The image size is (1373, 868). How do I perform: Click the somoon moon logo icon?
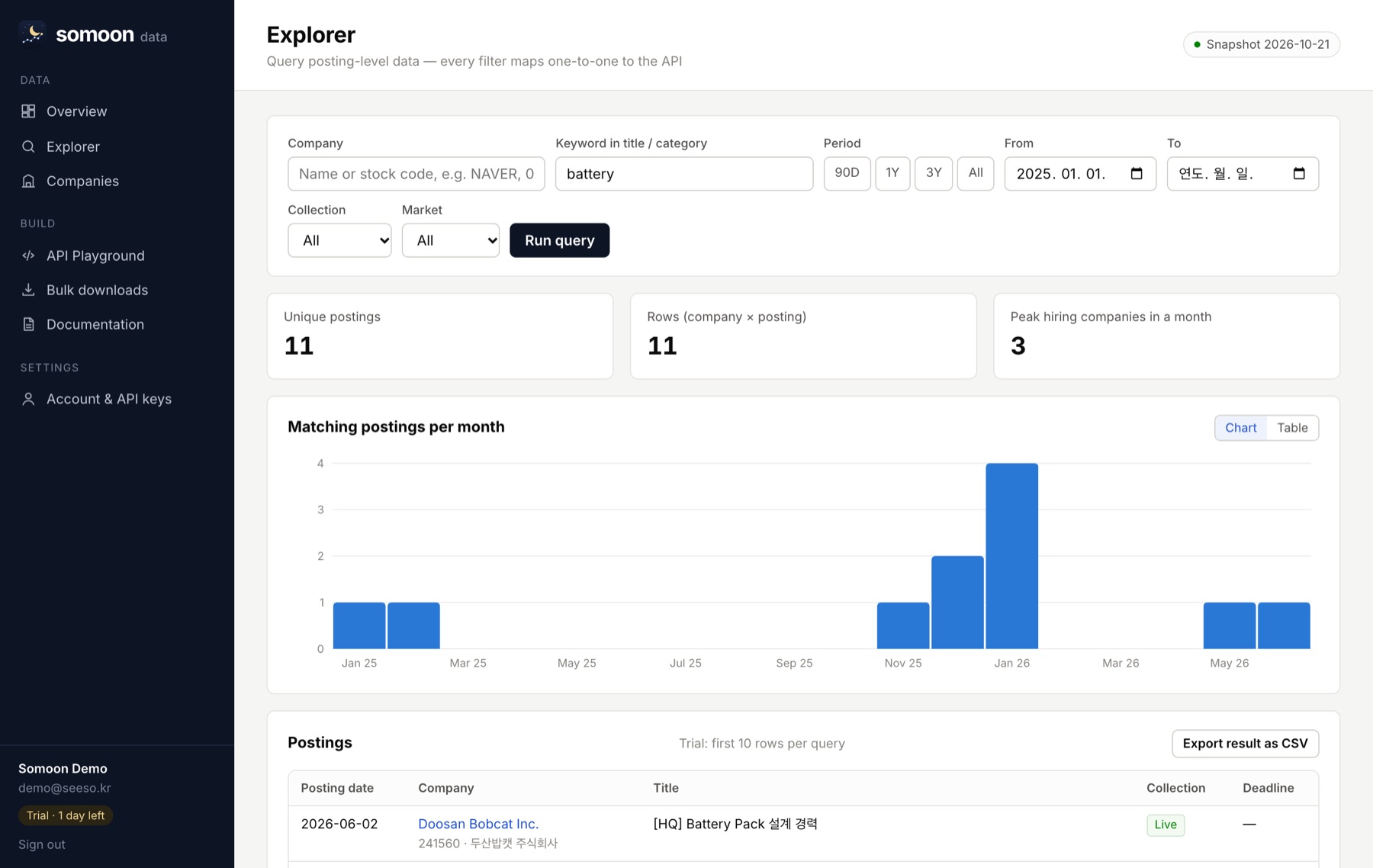33,34
